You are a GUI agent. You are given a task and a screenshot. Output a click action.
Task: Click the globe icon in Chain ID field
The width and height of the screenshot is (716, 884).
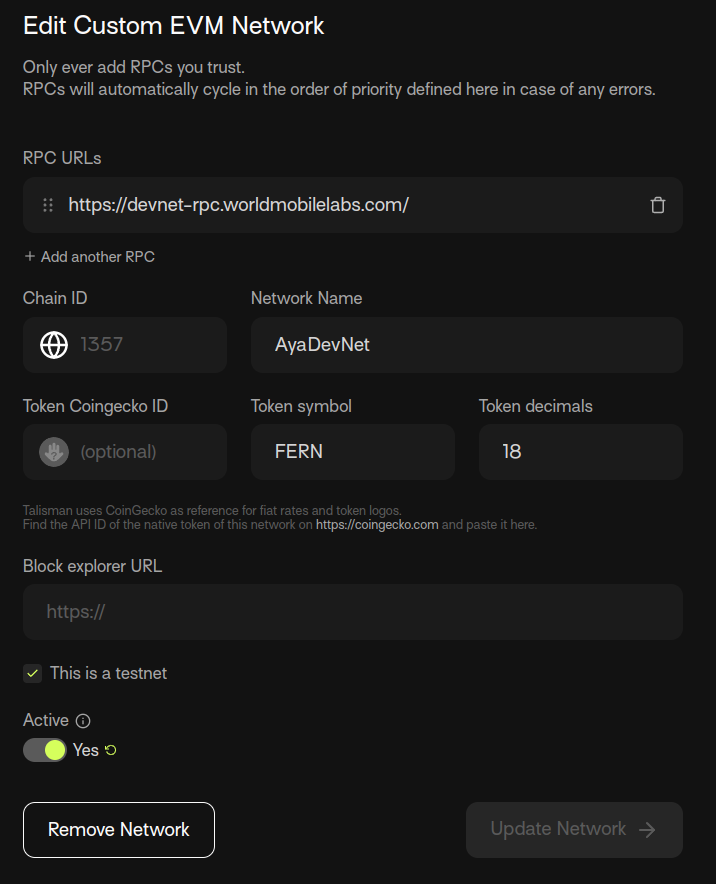(54, 344)
